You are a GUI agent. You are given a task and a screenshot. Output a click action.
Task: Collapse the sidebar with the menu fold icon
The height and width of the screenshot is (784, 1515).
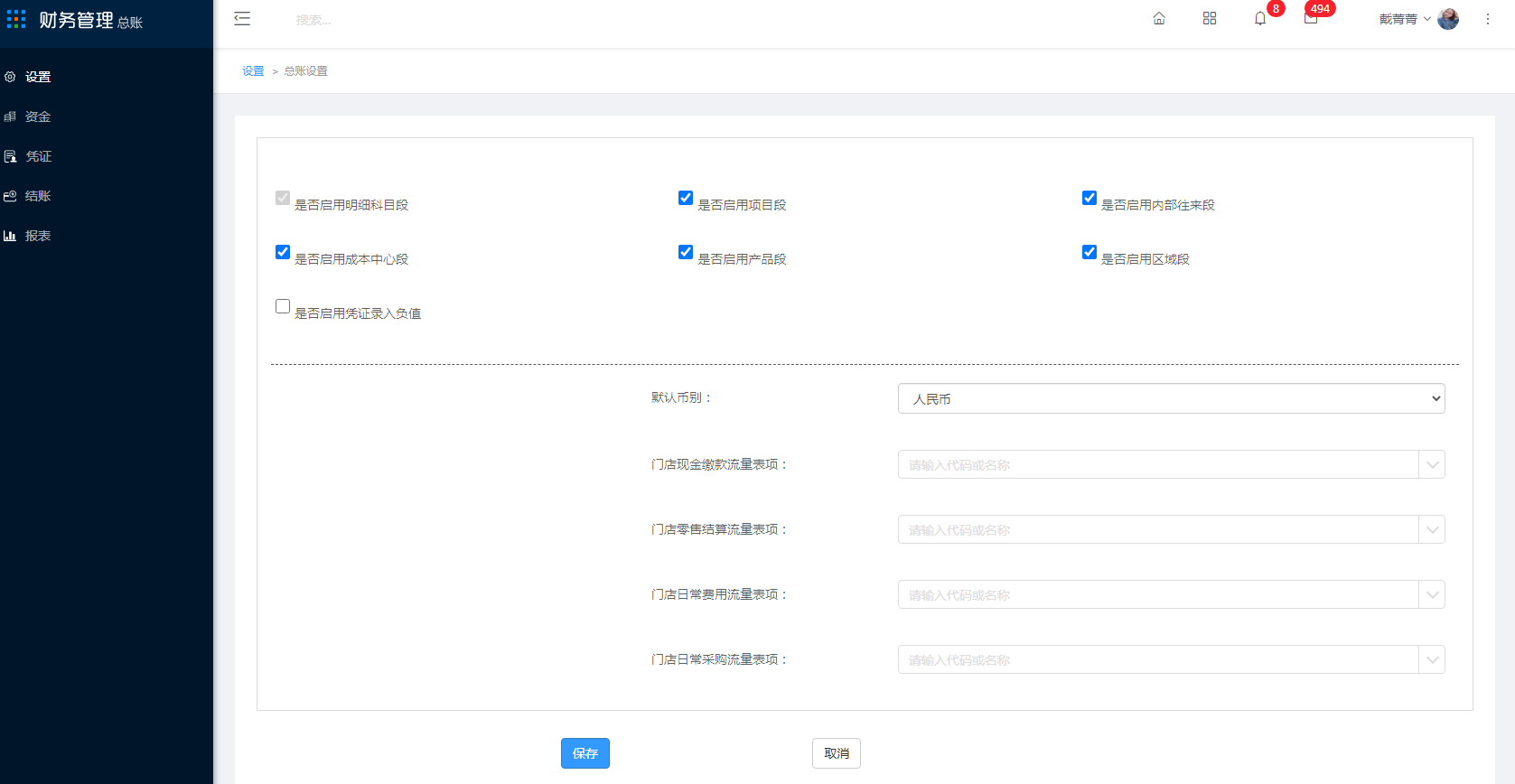[242, 18]
